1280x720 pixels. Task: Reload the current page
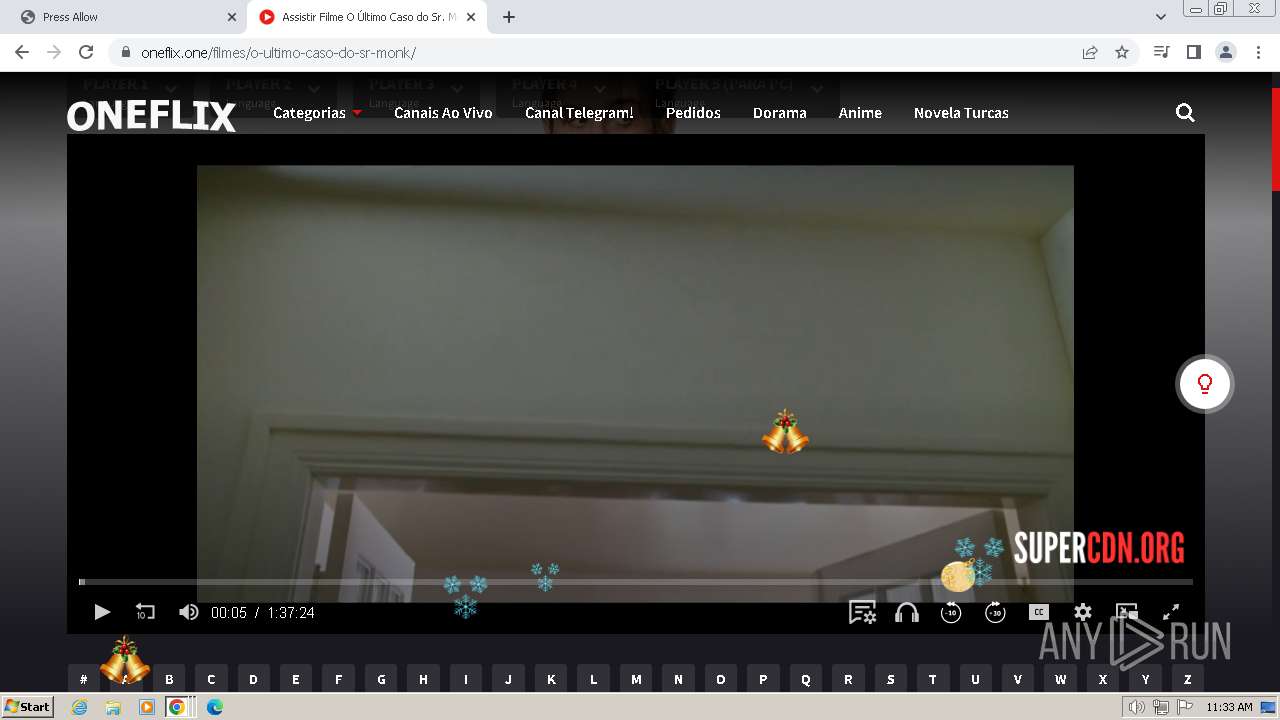[86, 52]
